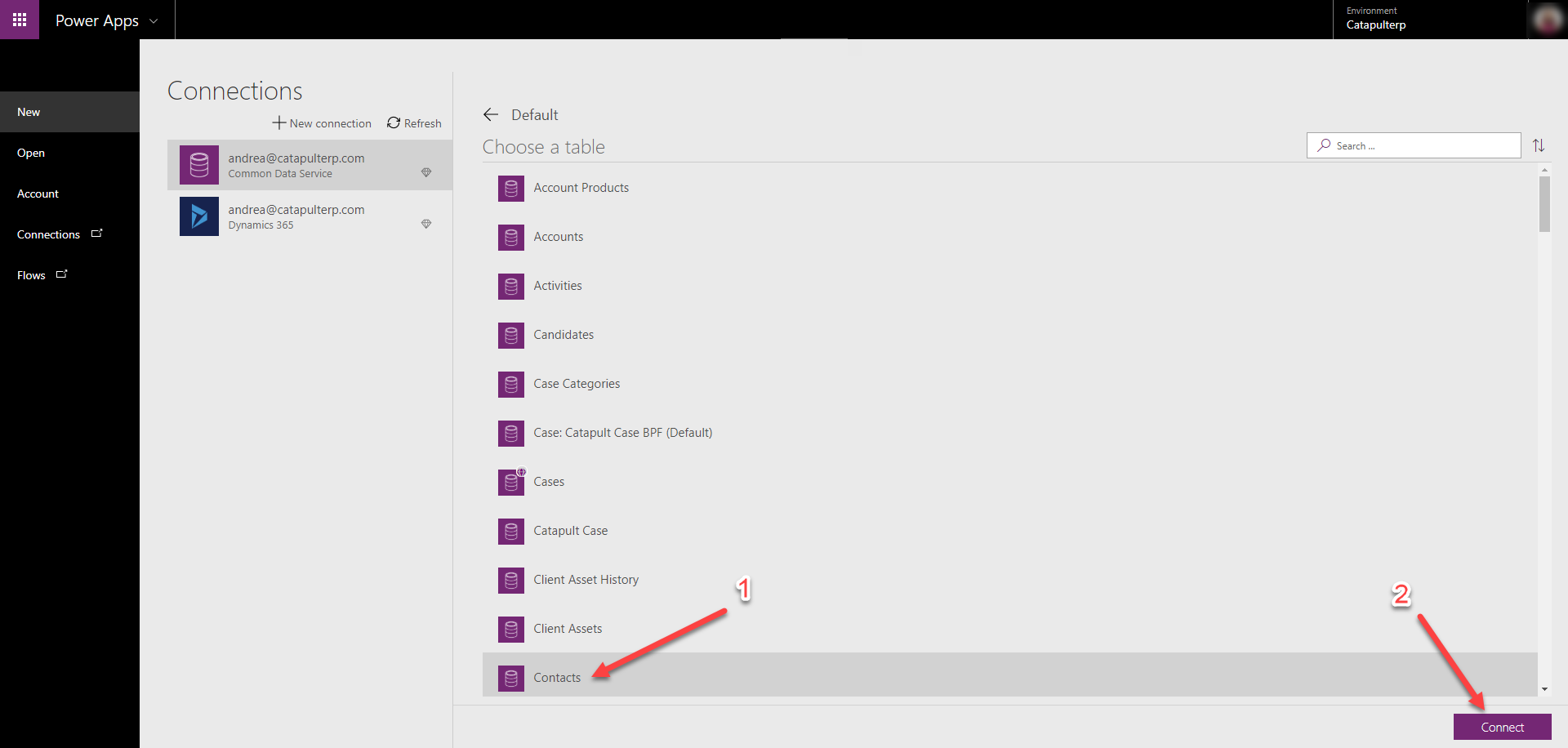Click premium diamond icon on Dynamics 365
Image resolution: width=1568 pixels, height=748 pixels.
[426, 224]
